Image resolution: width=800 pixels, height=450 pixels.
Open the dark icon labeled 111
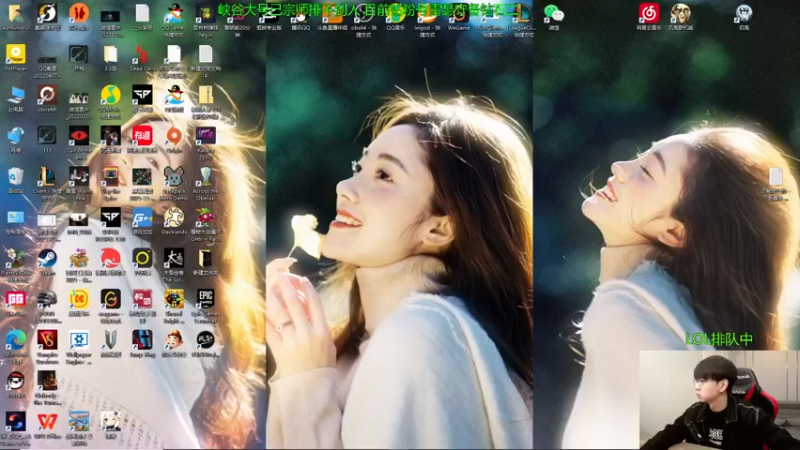pyautogui.click(x=47, y=136)
